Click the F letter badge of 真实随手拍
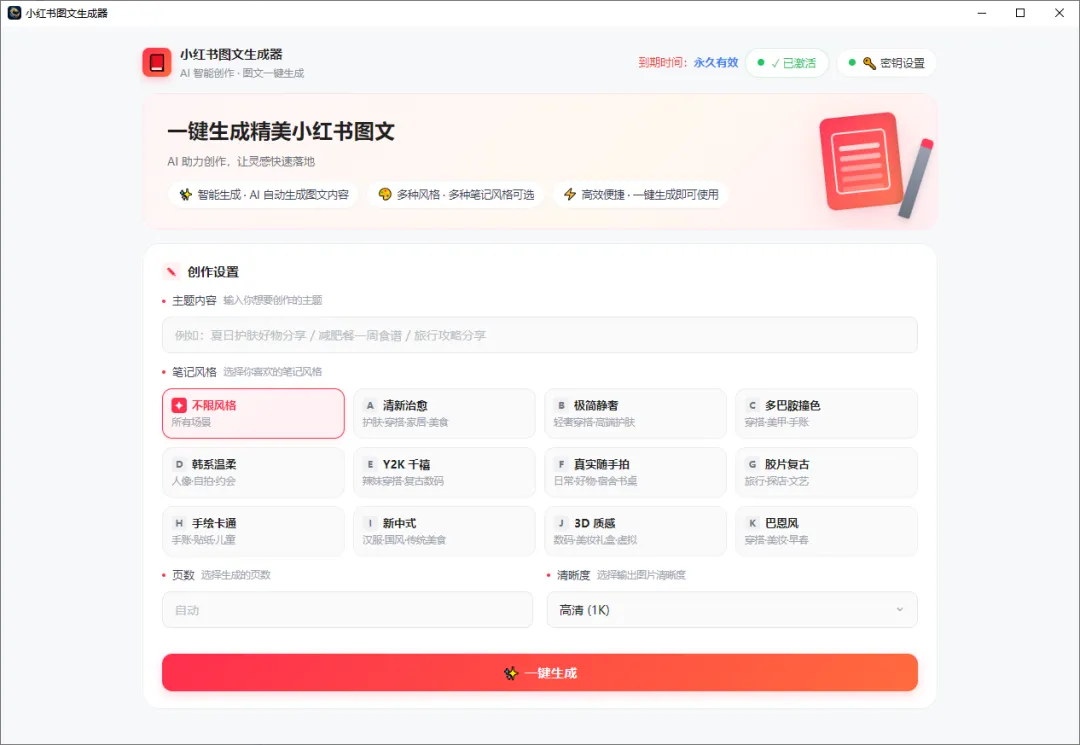The width and height of the screenshot is (1080, 745). (561, 464)
